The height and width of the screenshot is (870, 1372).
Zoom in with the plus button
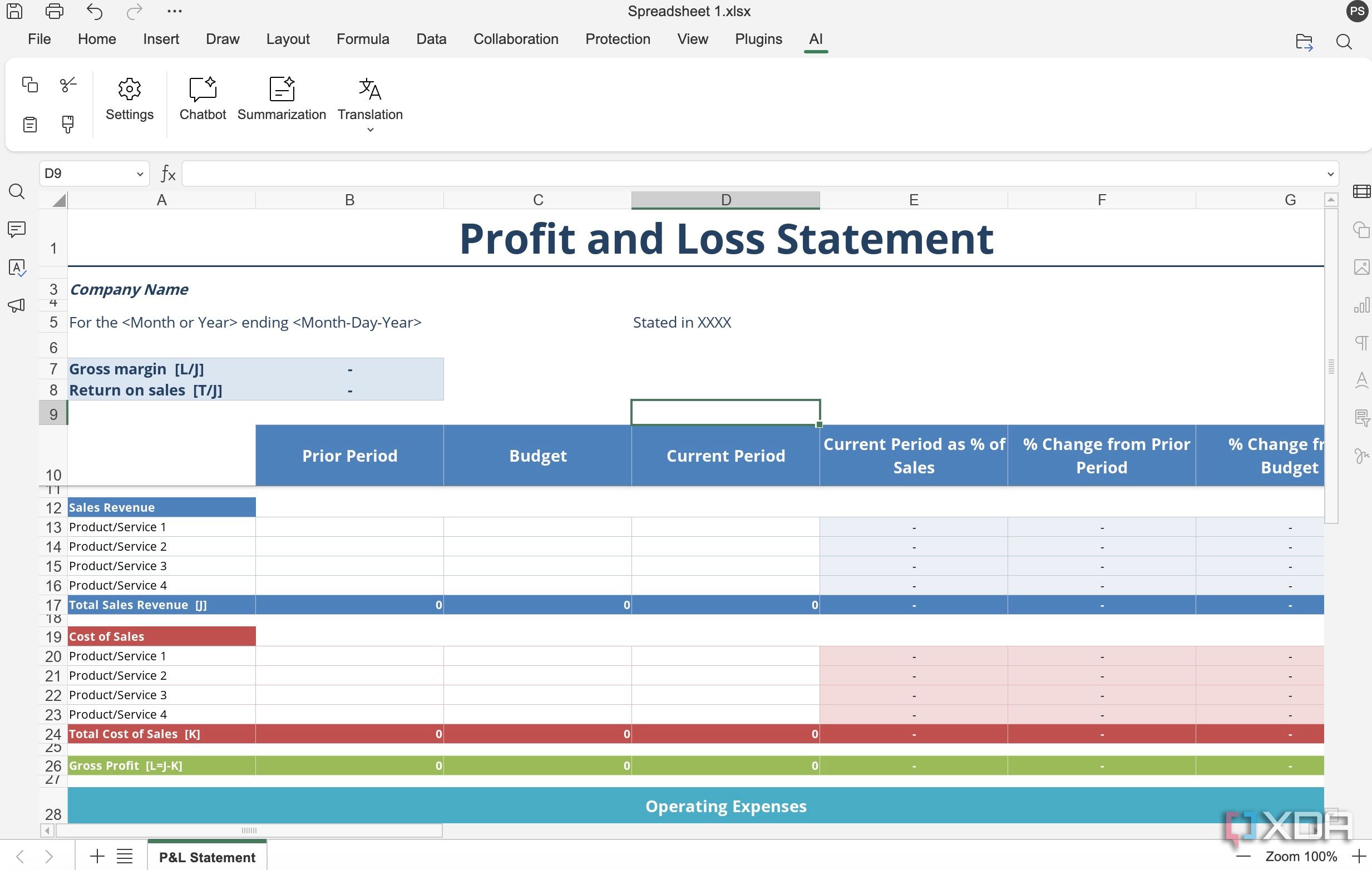tap(1359, 856)
